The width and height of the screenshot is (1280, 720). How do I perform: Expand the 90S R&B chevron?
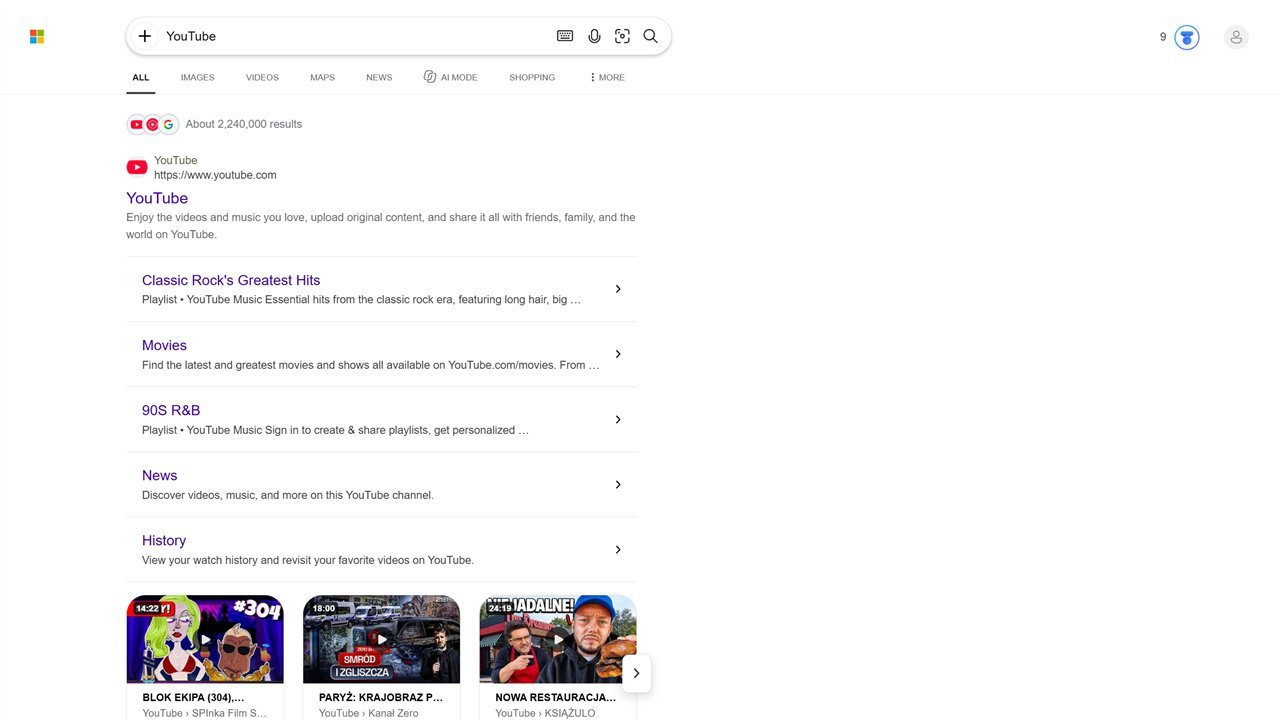coord(618,419)
